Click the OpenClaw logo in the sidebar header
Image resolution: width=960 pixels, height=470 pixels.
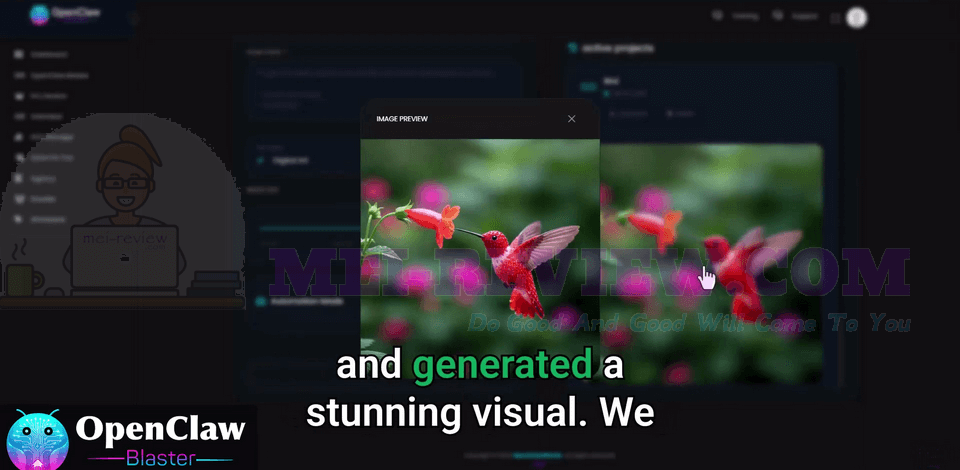65,15
